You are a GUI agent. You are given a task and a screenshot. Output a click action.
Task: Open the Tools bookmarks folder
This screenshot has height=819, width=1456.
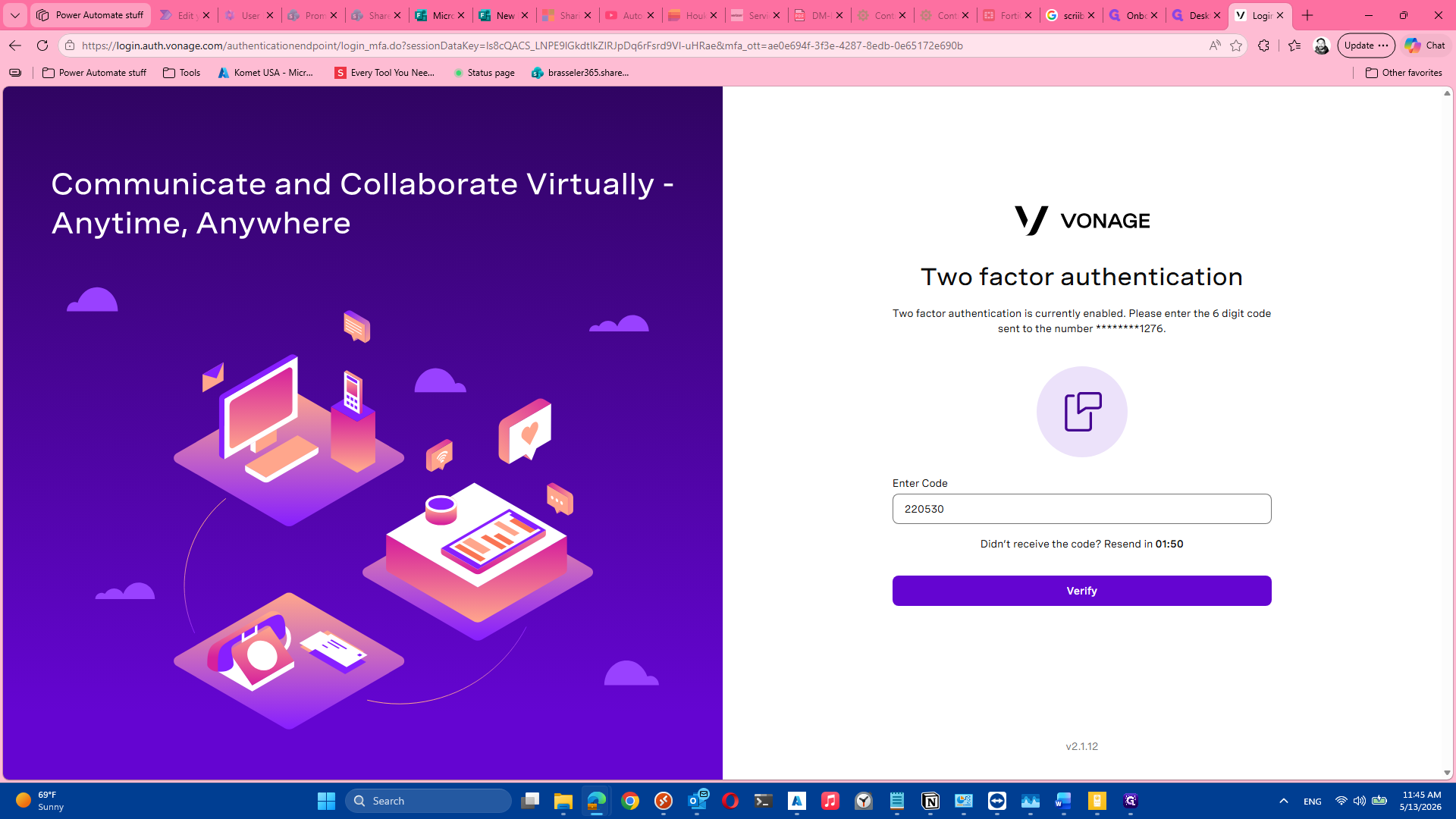tap(182, 73)
